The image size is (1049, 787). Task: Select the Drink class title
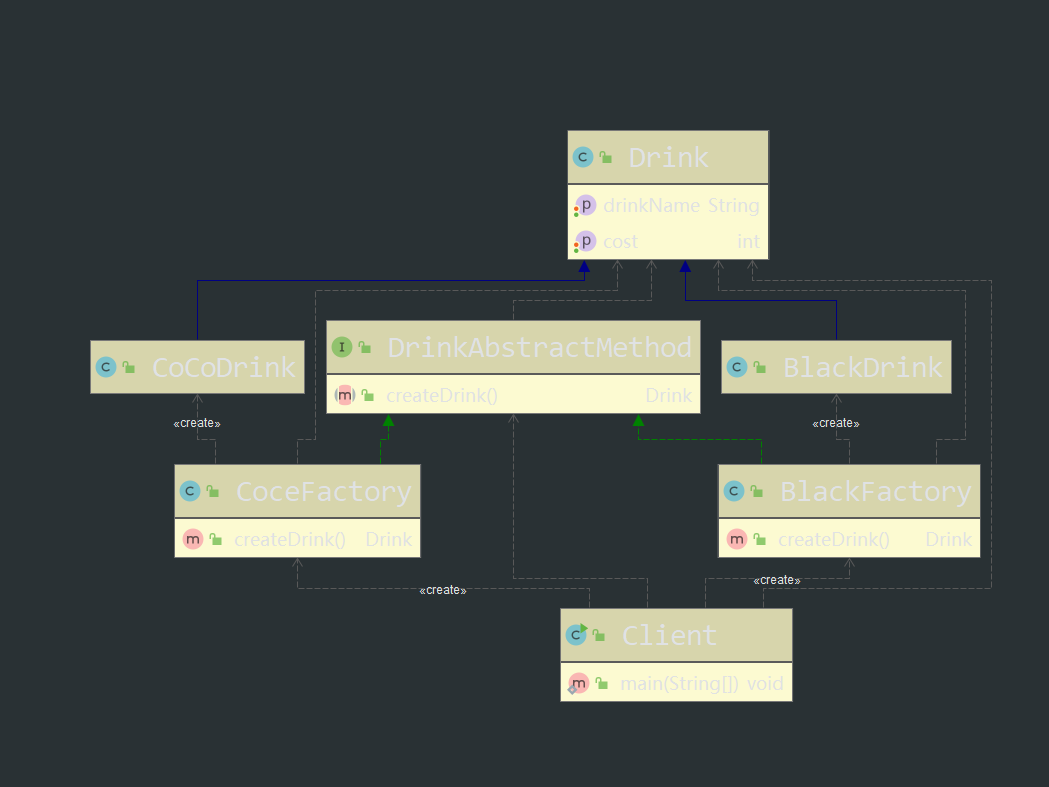(668, 157)
